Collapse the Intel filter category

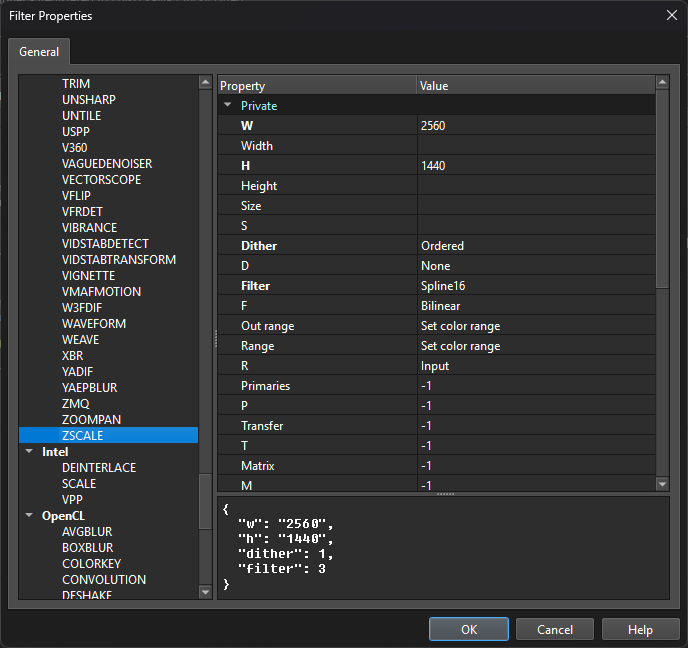pyautogui.click(x=29, y=452)
